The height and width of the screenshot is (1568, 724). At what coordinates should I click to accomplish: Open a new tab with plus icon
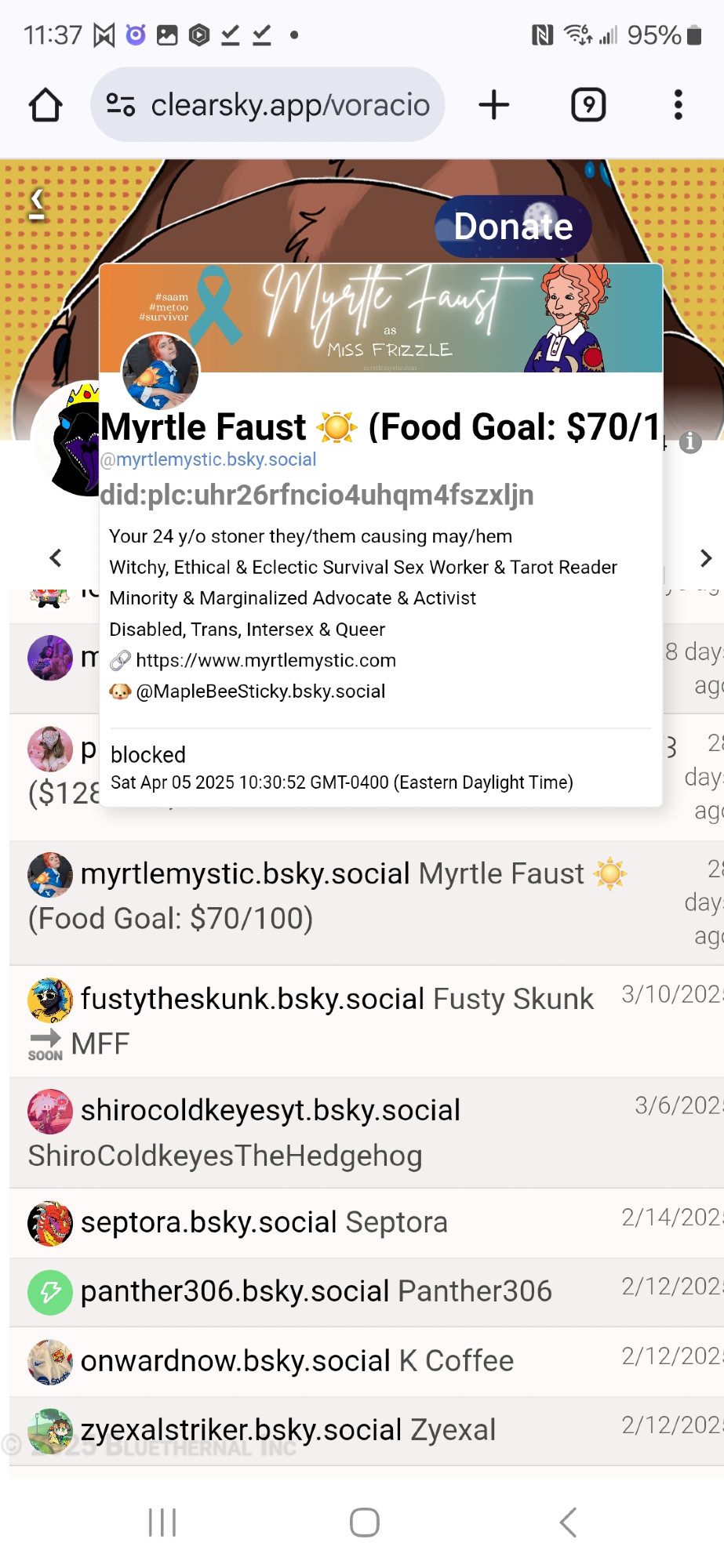494,104
